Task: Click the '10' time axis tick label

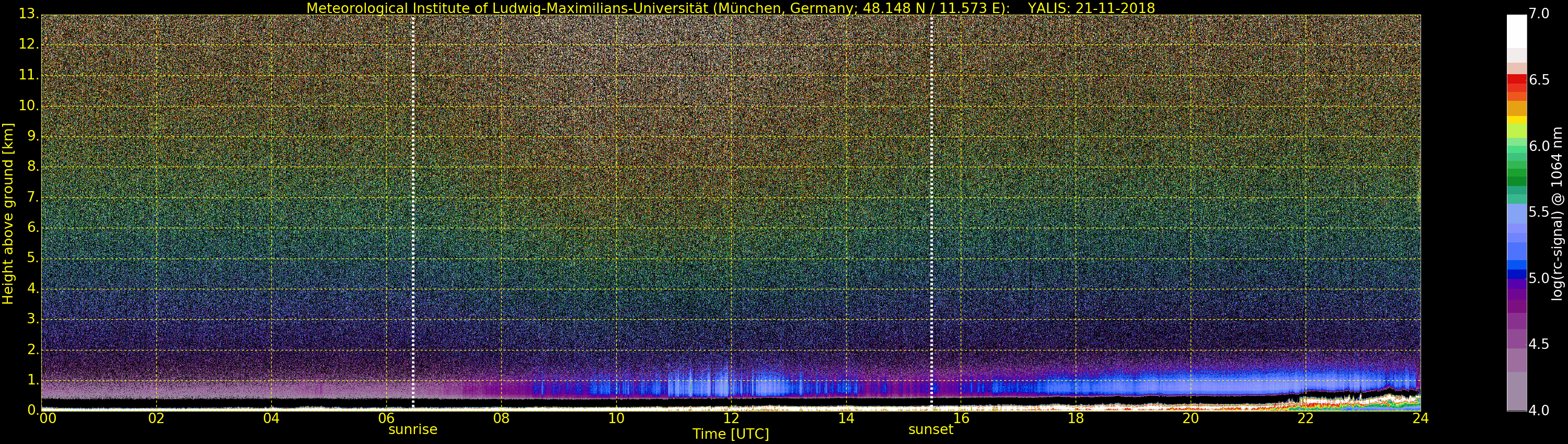Action: pyautogui.click(x=617, y=418)
